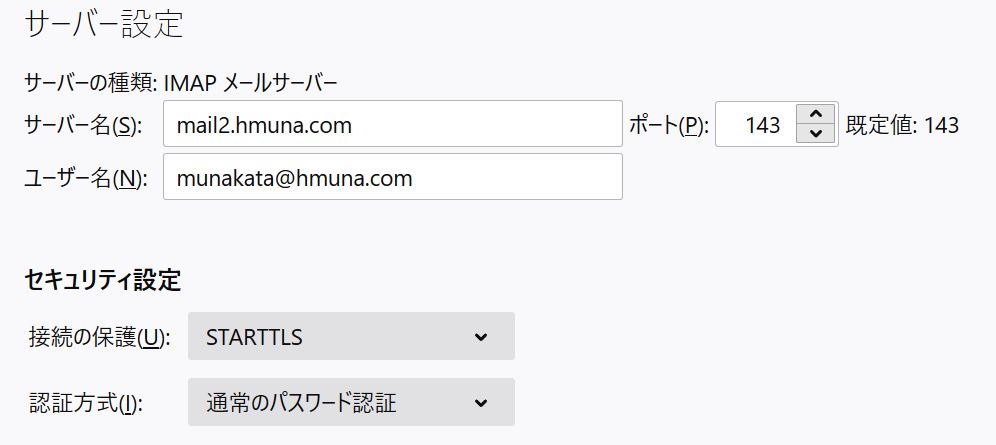Click the chevron on 通常のパスワード認証 dropdown

point(480,403)
